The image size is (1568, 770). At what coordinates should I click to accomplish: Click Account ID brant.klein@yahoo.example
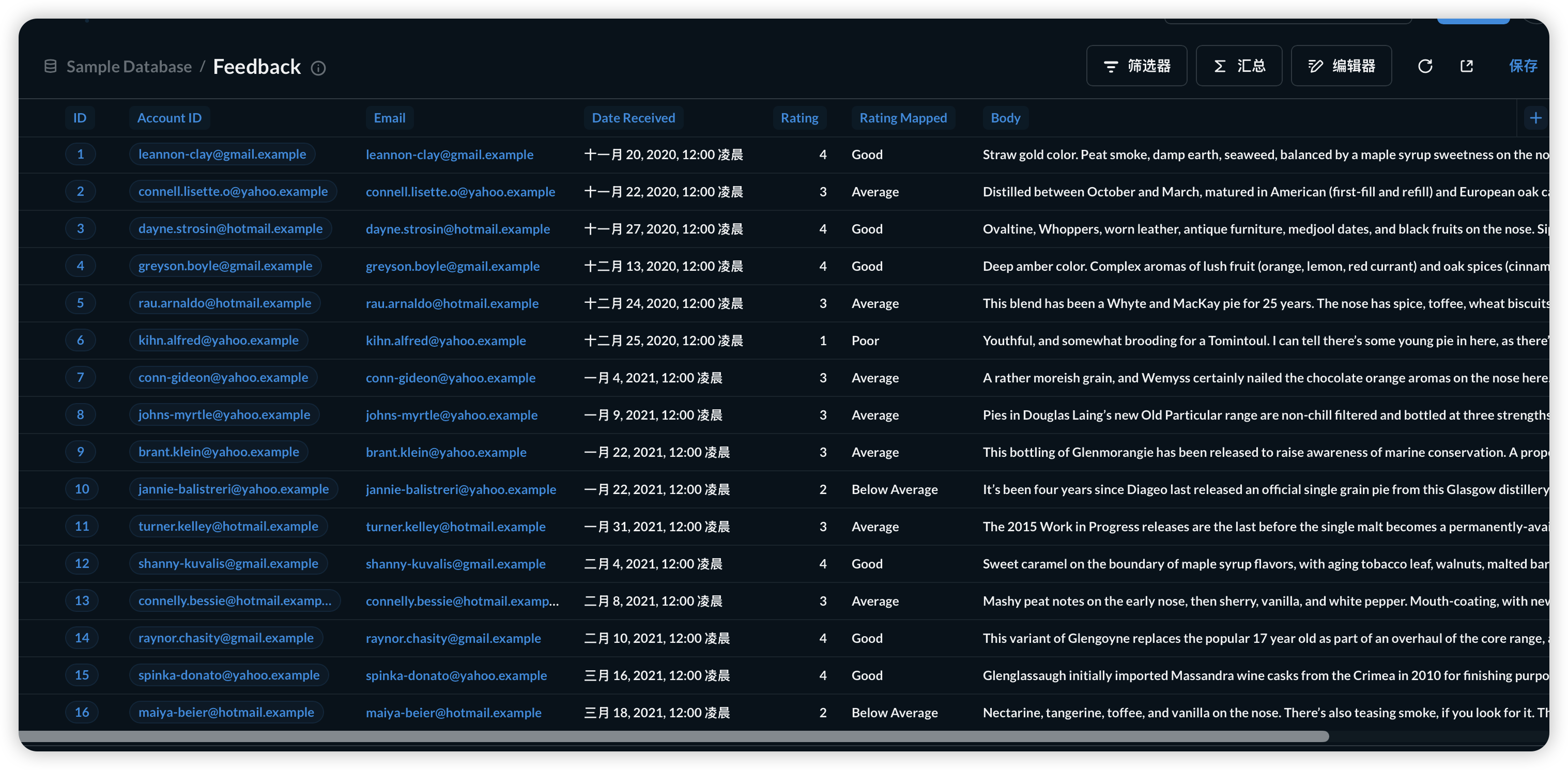tap(219, 452)
